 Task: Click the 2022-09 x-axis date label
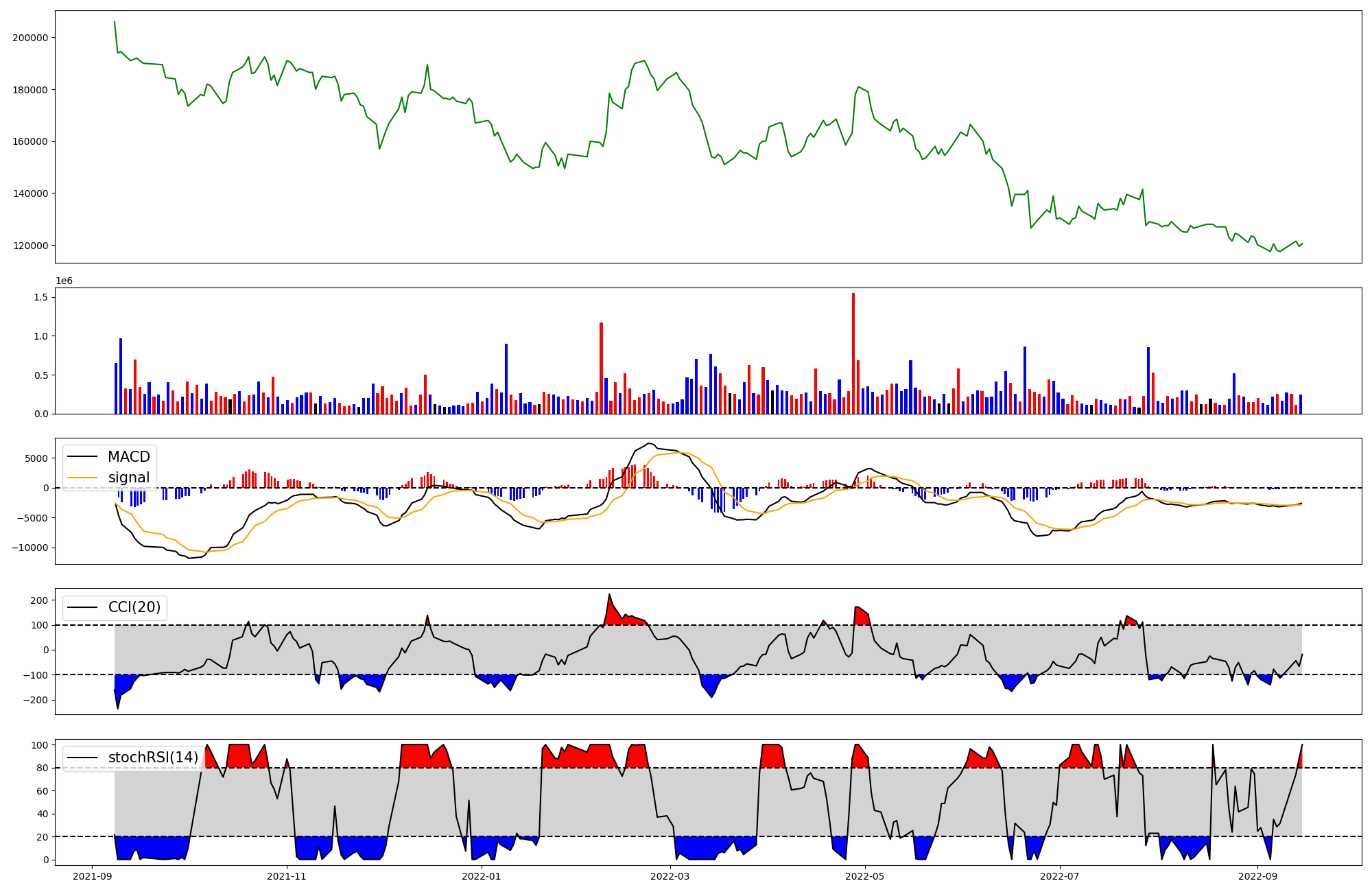pyautogui.click(x=1257, y=876)
